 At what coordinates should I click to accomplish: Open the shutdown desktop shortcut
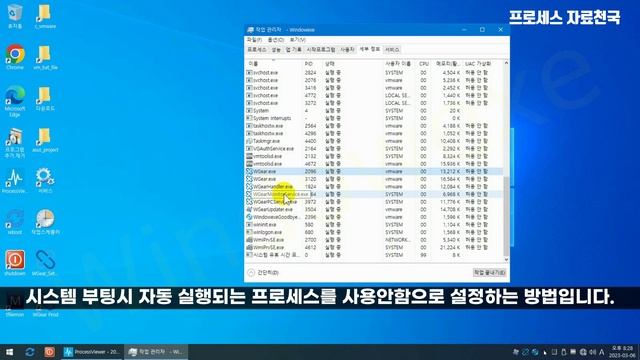point(15,263)
